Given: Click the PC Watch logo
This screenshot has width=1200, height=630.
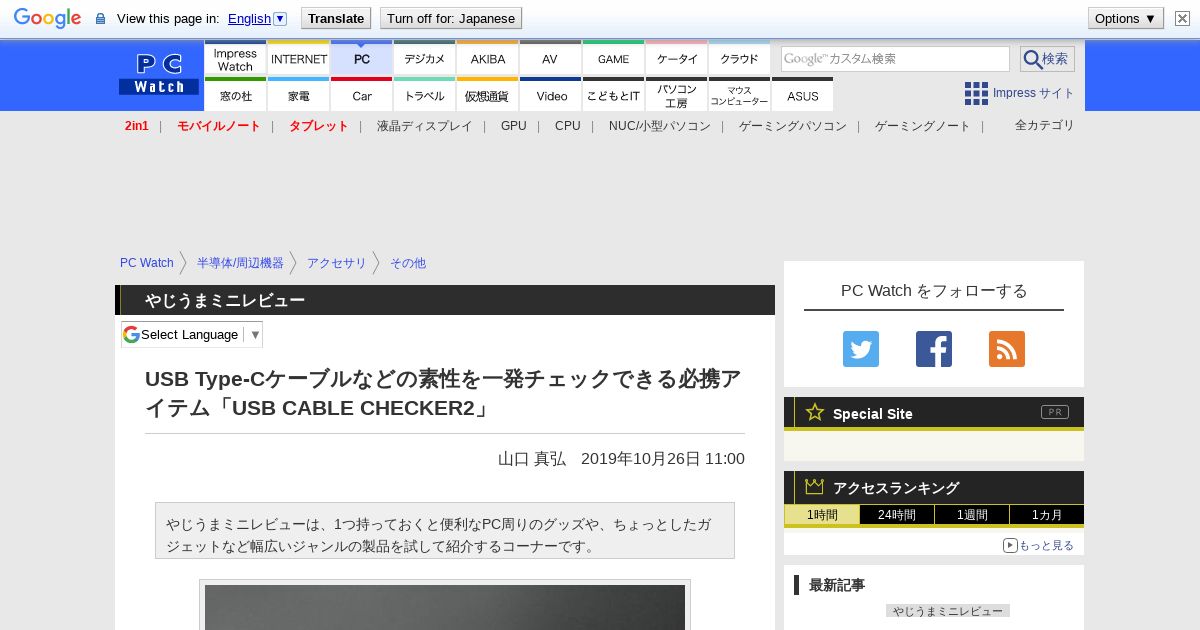Looking at the screenshot, I should pos(159,74).
